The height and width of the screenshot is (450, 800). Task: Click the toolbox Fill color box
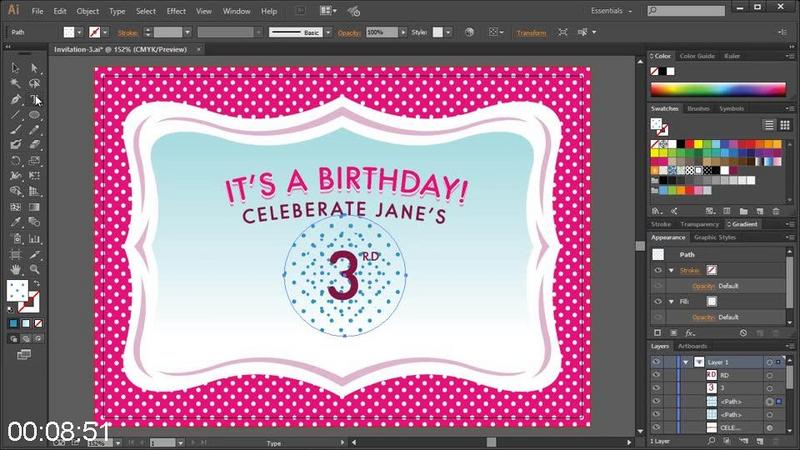[x=17, y=290]
